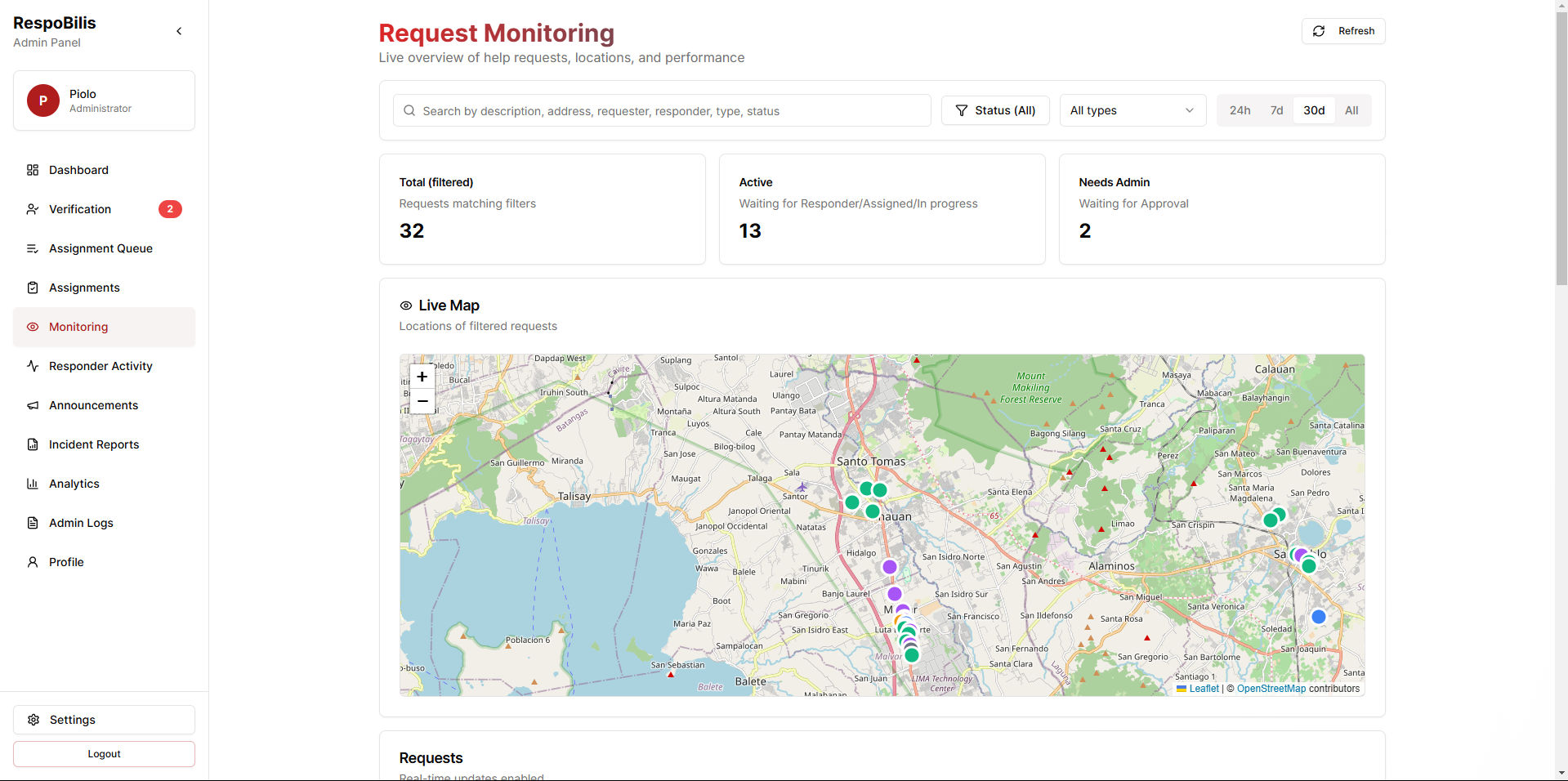The height and width of the screenshot is (781, 1568).
Task: Click the eye icon beside Live Map heading
Action: tap(406, 306)
